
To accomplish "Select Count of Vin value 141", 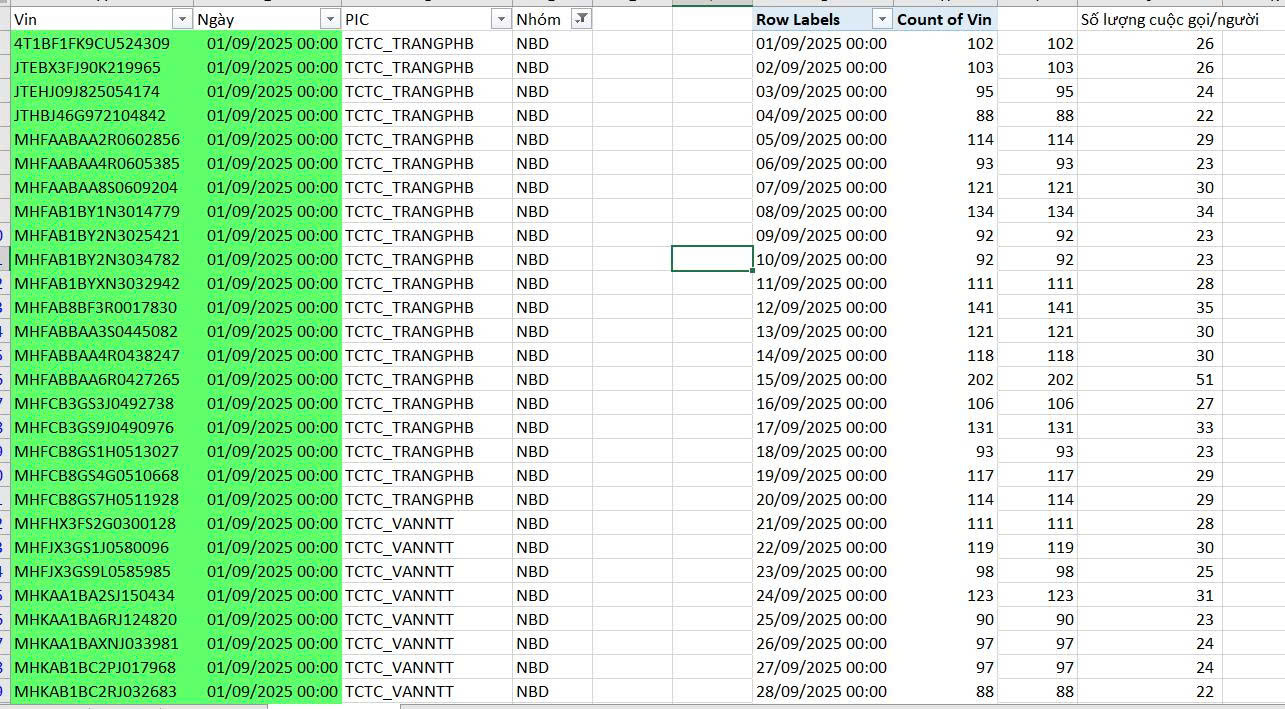I will click(945, 307).
